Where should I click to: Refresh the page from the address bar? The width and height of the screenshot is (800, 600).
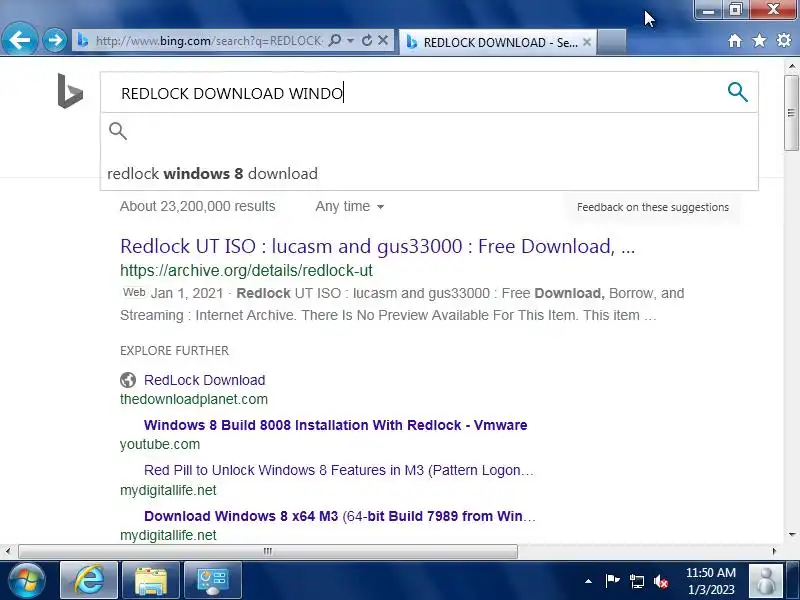(x=366, y=40)
